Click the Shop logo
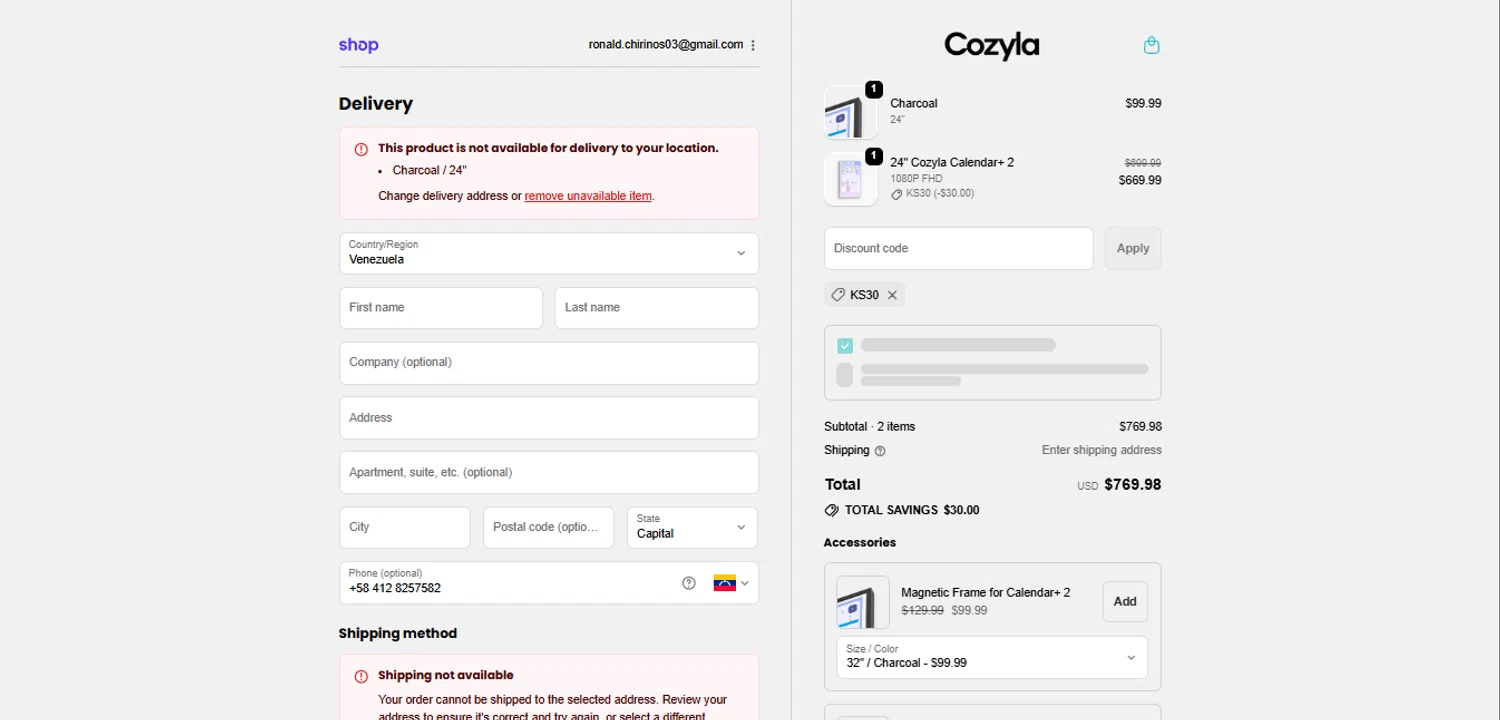 point(358,45)
